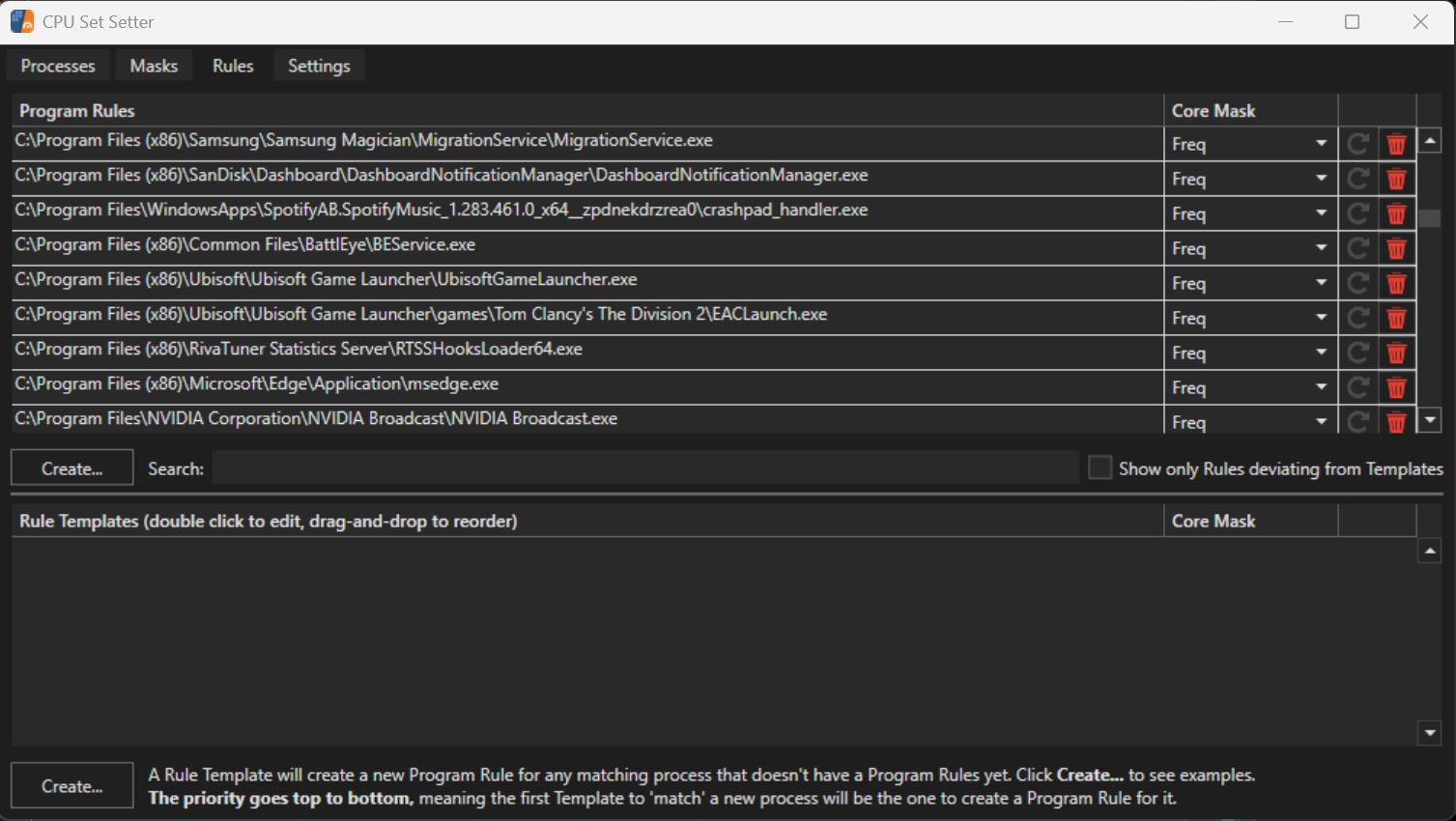Viewport: 1456px width, 821px height.
Task: Remove the crashpad_handler.exe rule with trash icon
Action: coord(1396,213)
